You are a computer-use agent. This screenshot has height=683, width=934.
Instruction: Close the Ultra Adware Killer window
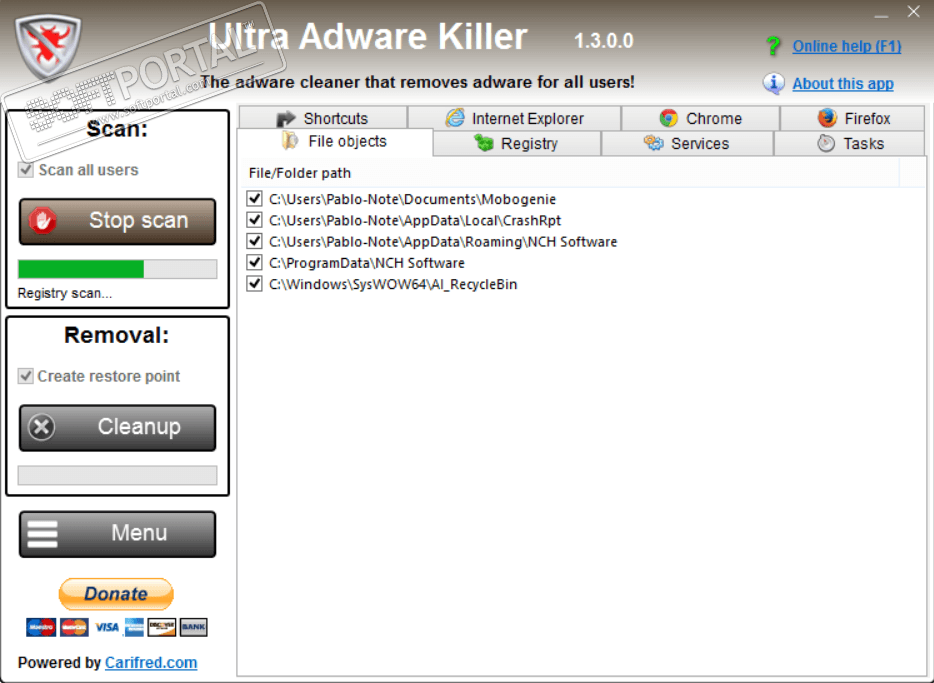[913, 12]
